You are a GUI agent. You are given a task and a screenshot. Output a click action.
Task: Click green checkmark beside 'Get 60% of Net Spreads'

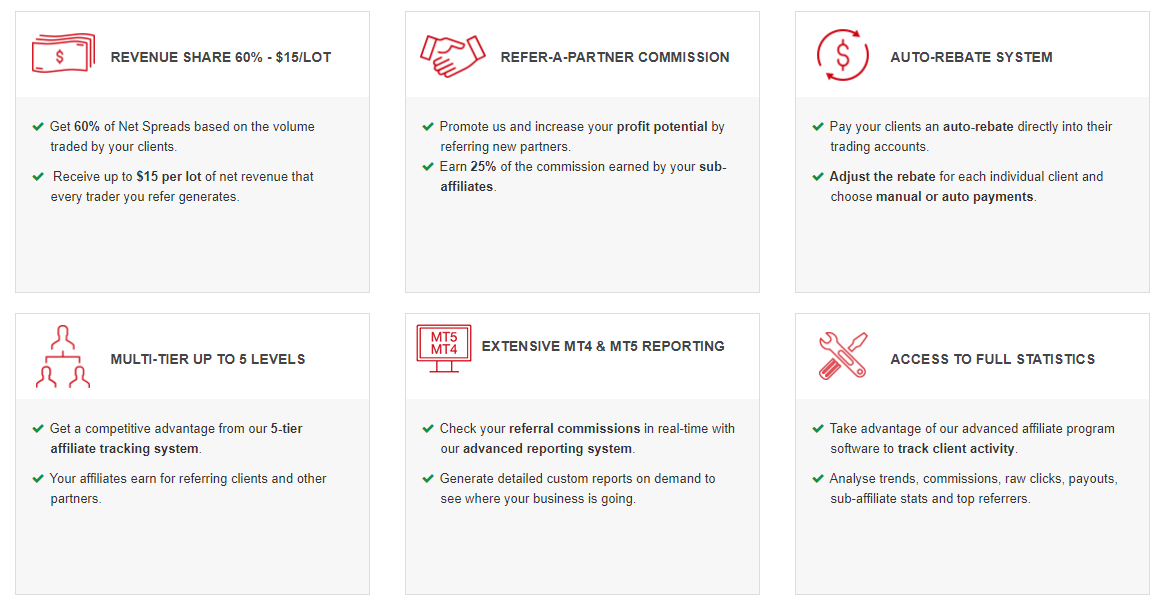[38, 127]
